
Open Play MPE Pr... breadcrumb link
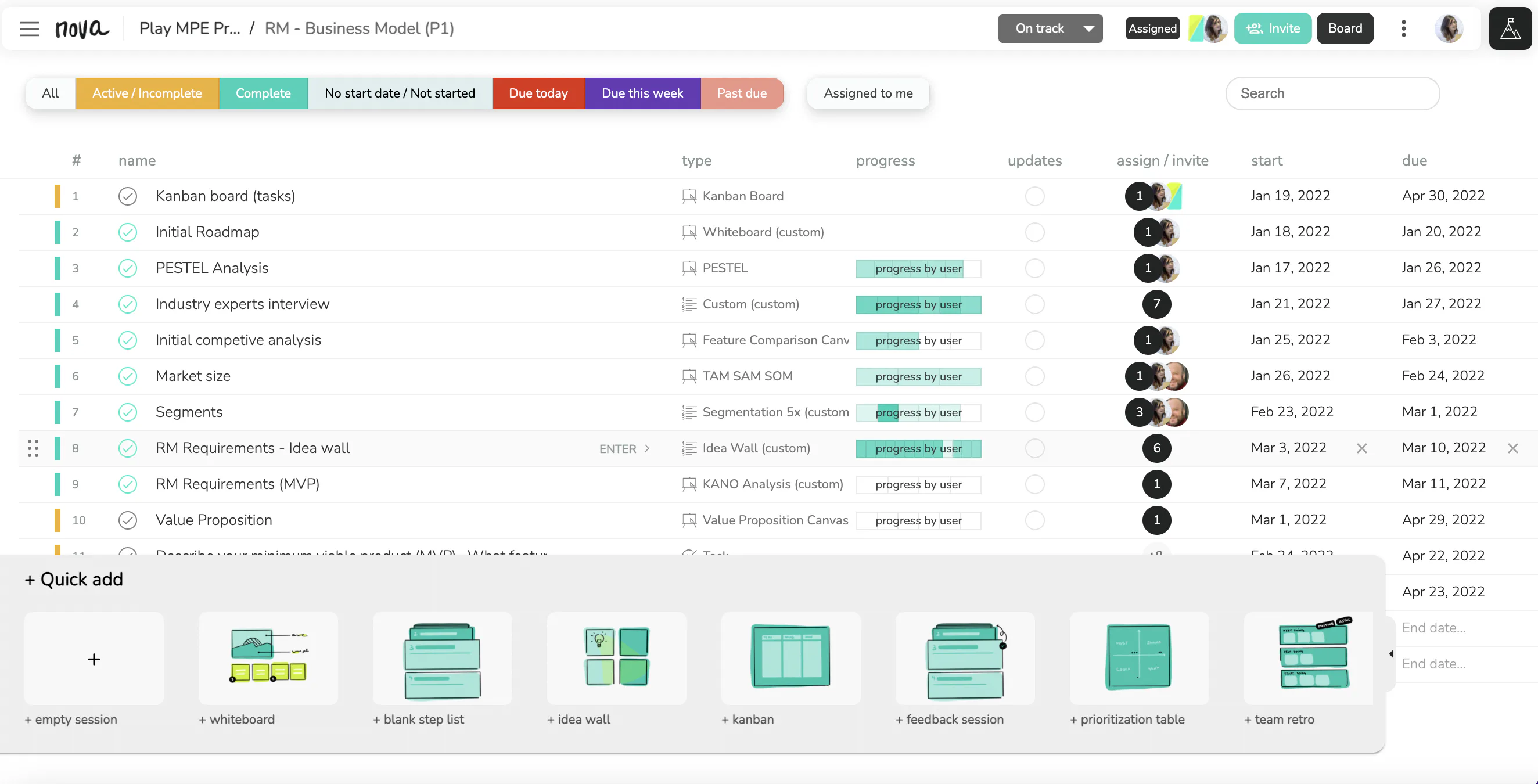click(190, 28)
